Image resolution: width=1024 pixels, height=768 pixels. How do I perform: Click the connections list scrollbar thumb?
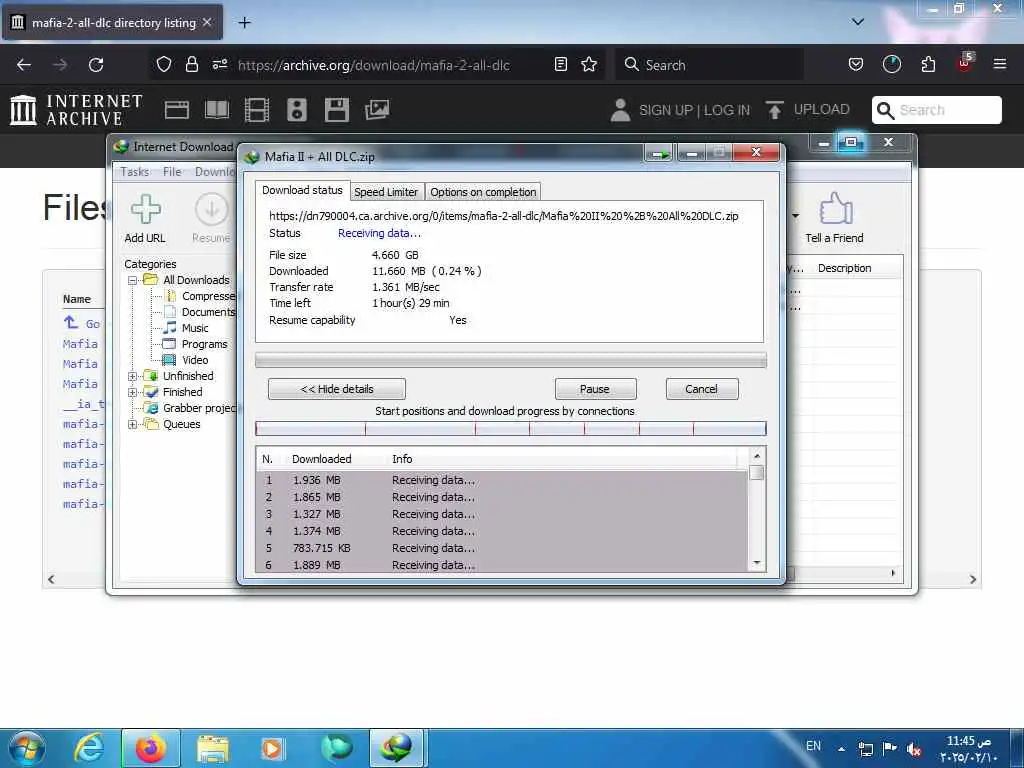pos(757,472)
